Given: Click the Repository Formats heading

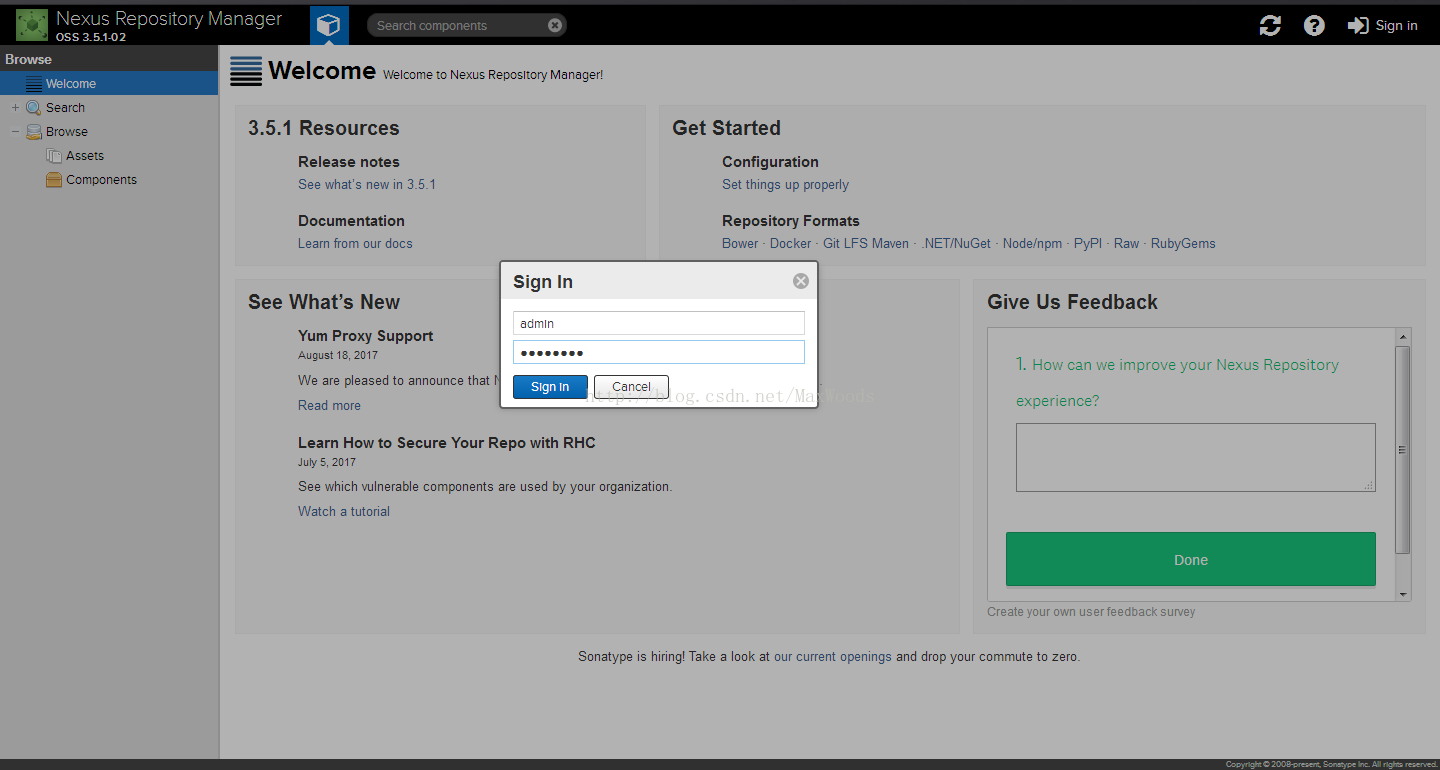Looking at the screenshot, I should point(791,221).
